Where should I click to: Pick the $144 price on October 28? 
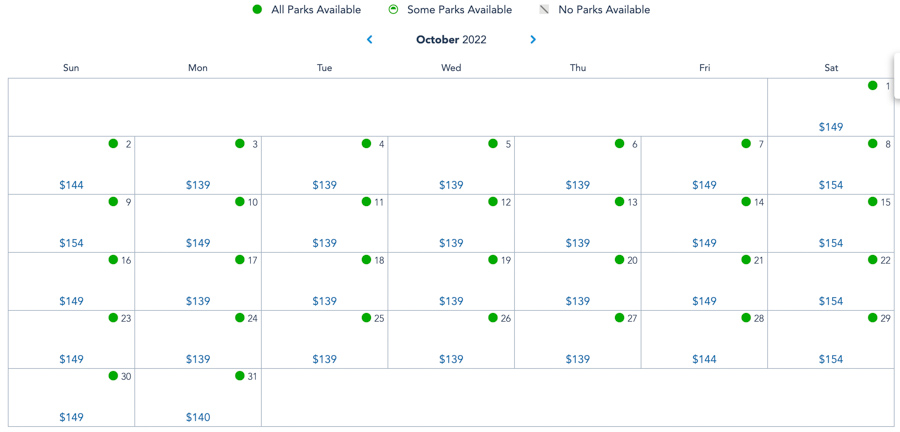(x=704, y=359)
